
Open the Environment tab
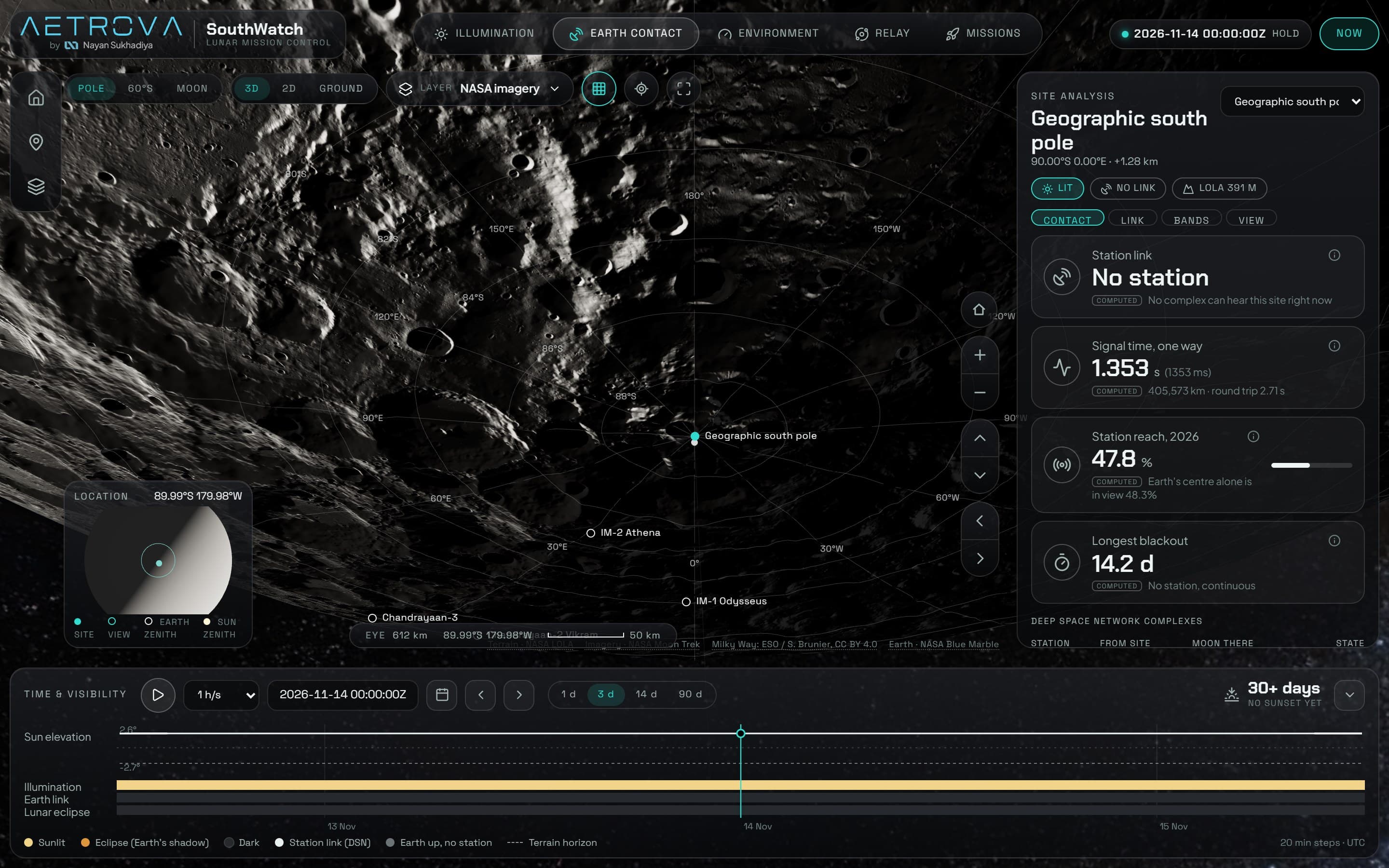pos(769,33)
